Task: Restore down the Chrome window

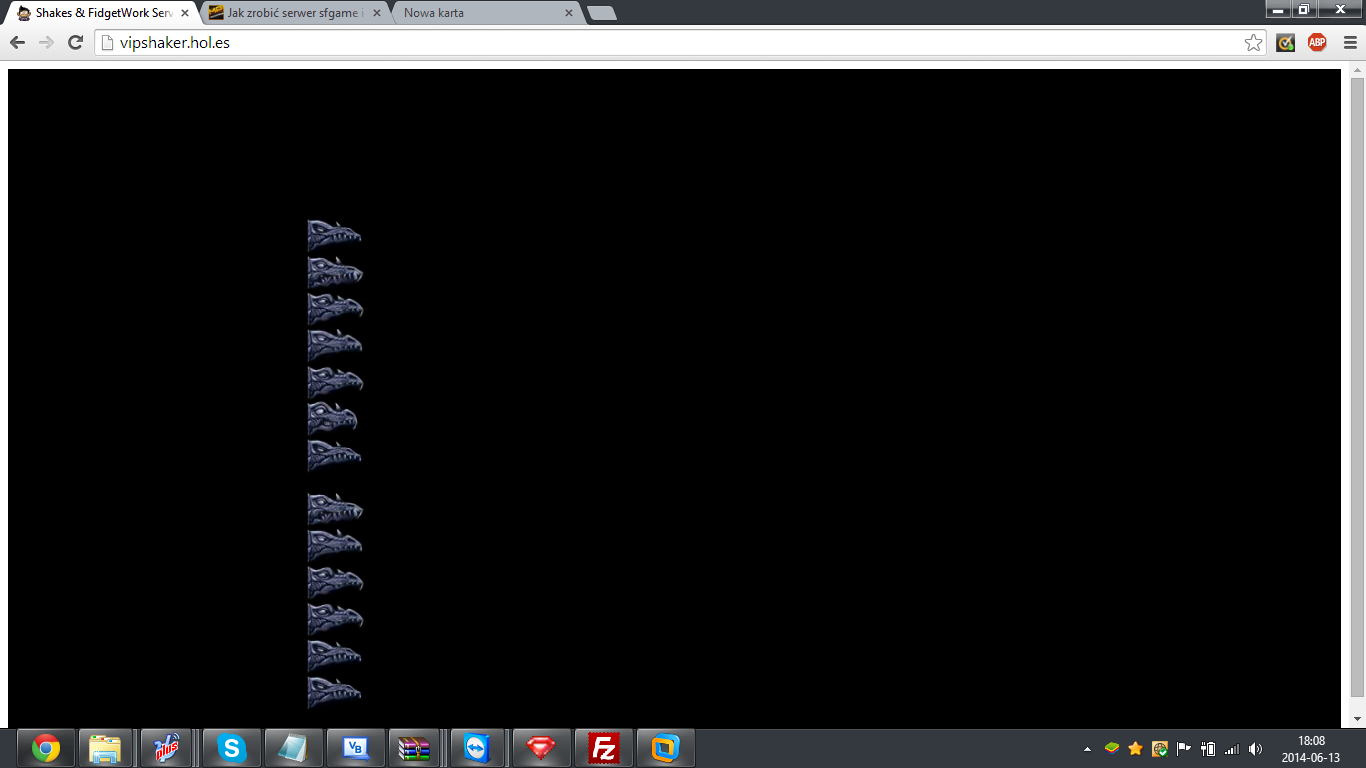Action: [1303, 9]
